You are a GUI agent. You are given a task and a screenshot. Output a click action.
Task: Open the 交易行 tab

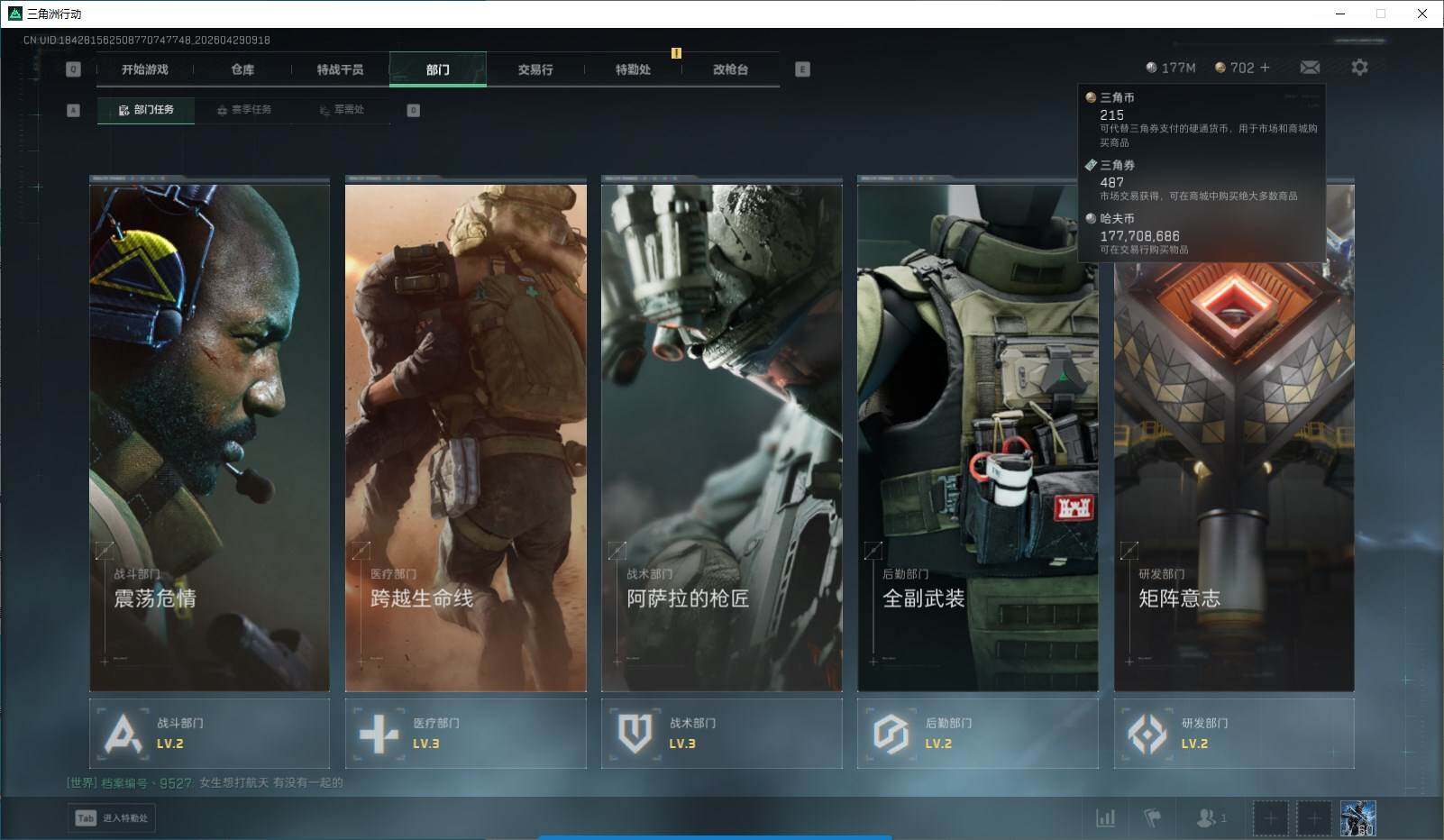535,69
